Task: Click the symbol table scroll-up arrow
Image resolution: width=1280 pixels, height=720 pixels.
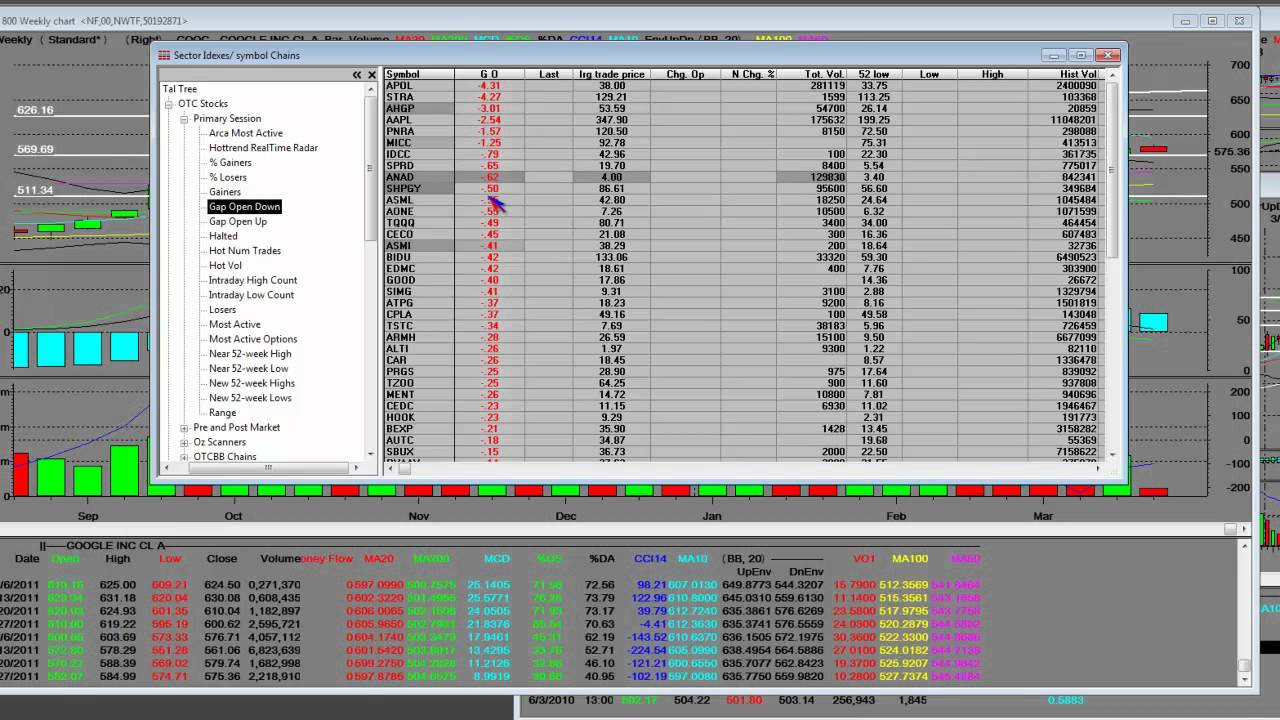Action: tap(1113, 75)
